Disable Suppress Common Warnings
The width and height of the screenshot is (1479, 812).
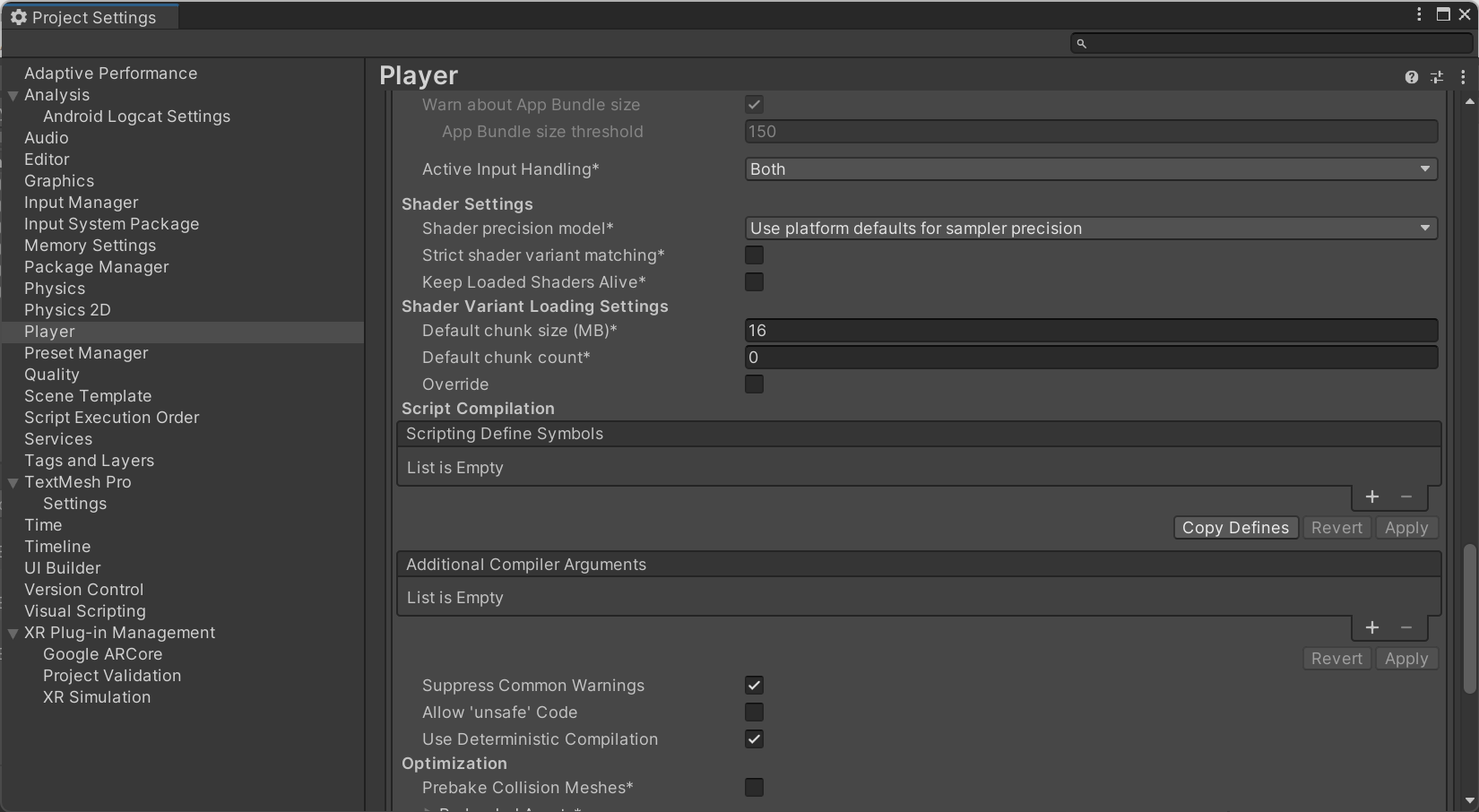[x=754, y=686]
